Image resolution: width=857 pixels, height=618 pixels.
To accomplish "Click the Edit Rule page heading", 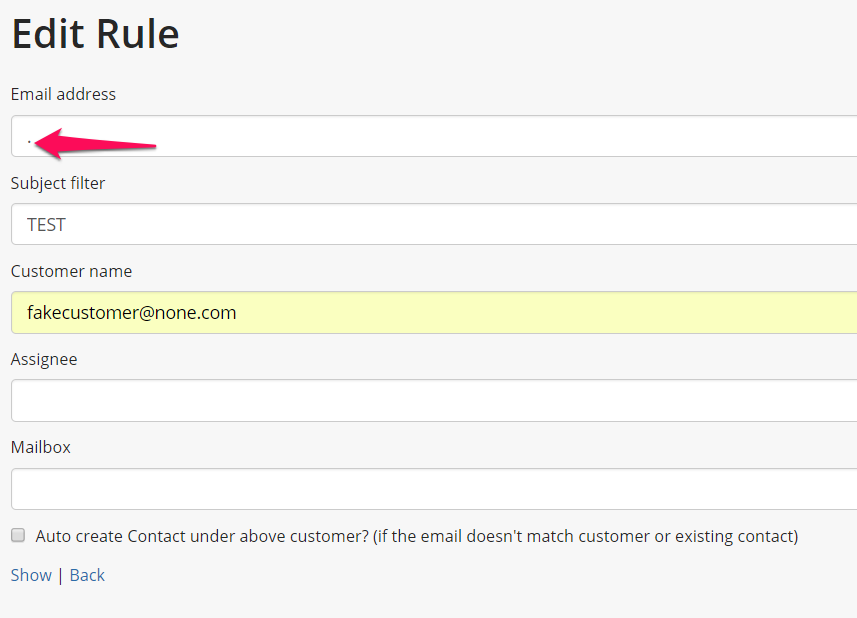I will 95,34.
